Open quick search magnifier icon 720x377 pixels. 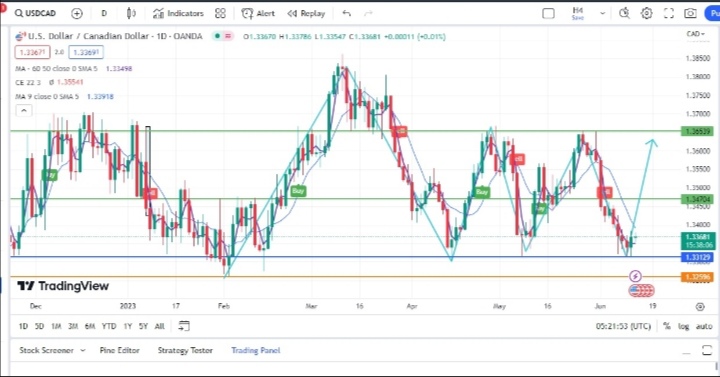(624, 13)
